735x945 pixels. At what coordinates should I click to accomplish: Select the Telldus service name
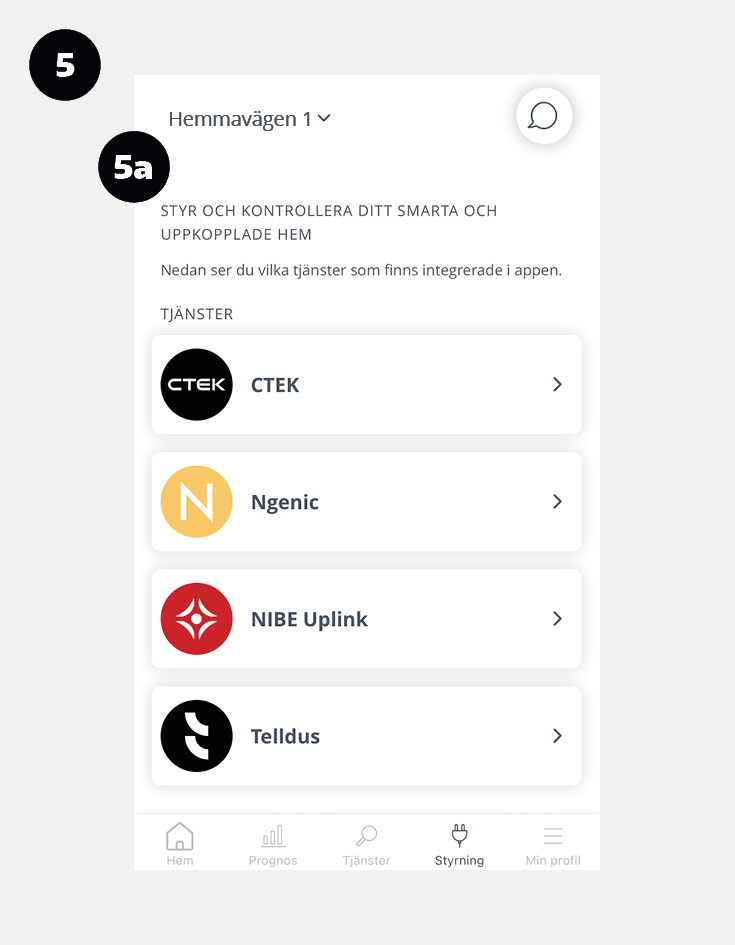coord(285,736)
